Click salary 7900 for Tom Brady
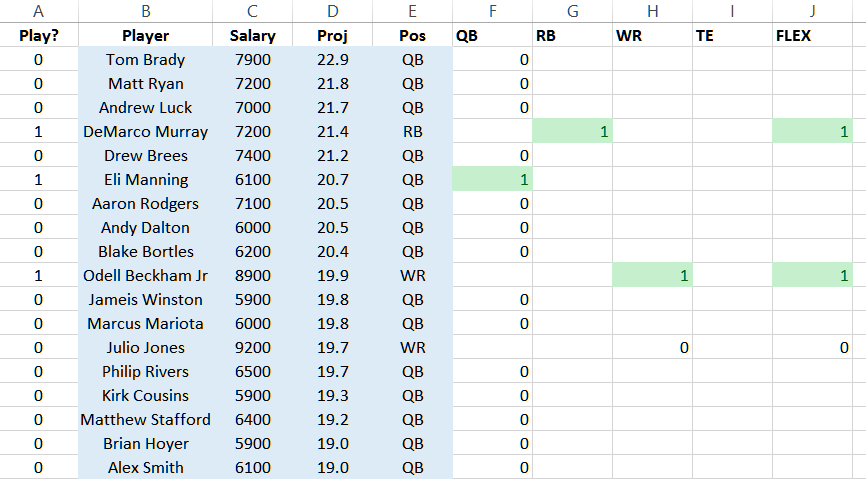The image size is (866, 479). pyautogui.click(x=252, y=60)
